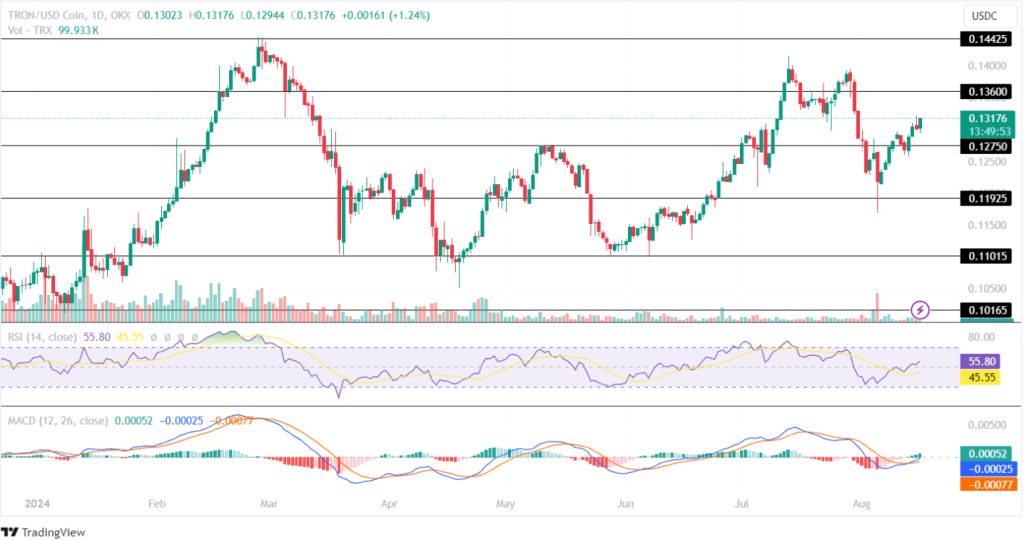Click the Mar label on the time axis
Image resolution: width=1024 pixels, height=540 pixels.
pos(268,503)
